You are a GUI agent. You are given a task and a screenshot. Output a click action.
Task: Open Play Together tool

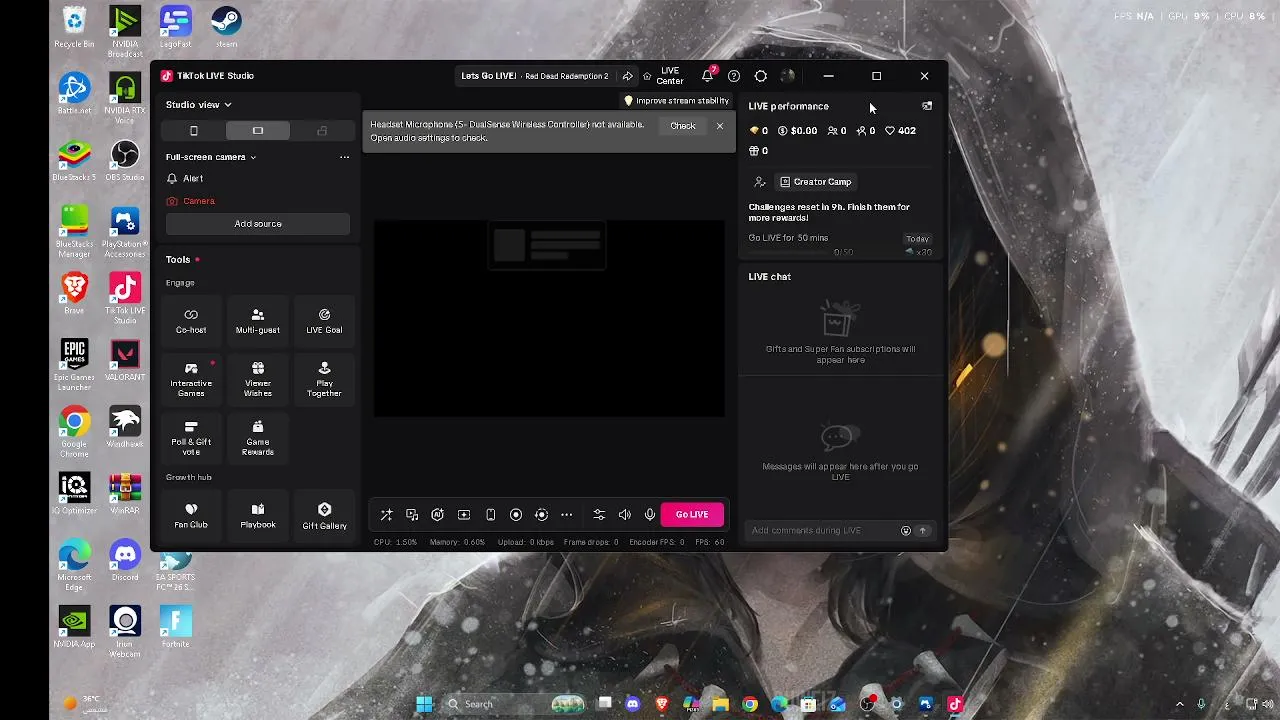click(x=324, y=379)
